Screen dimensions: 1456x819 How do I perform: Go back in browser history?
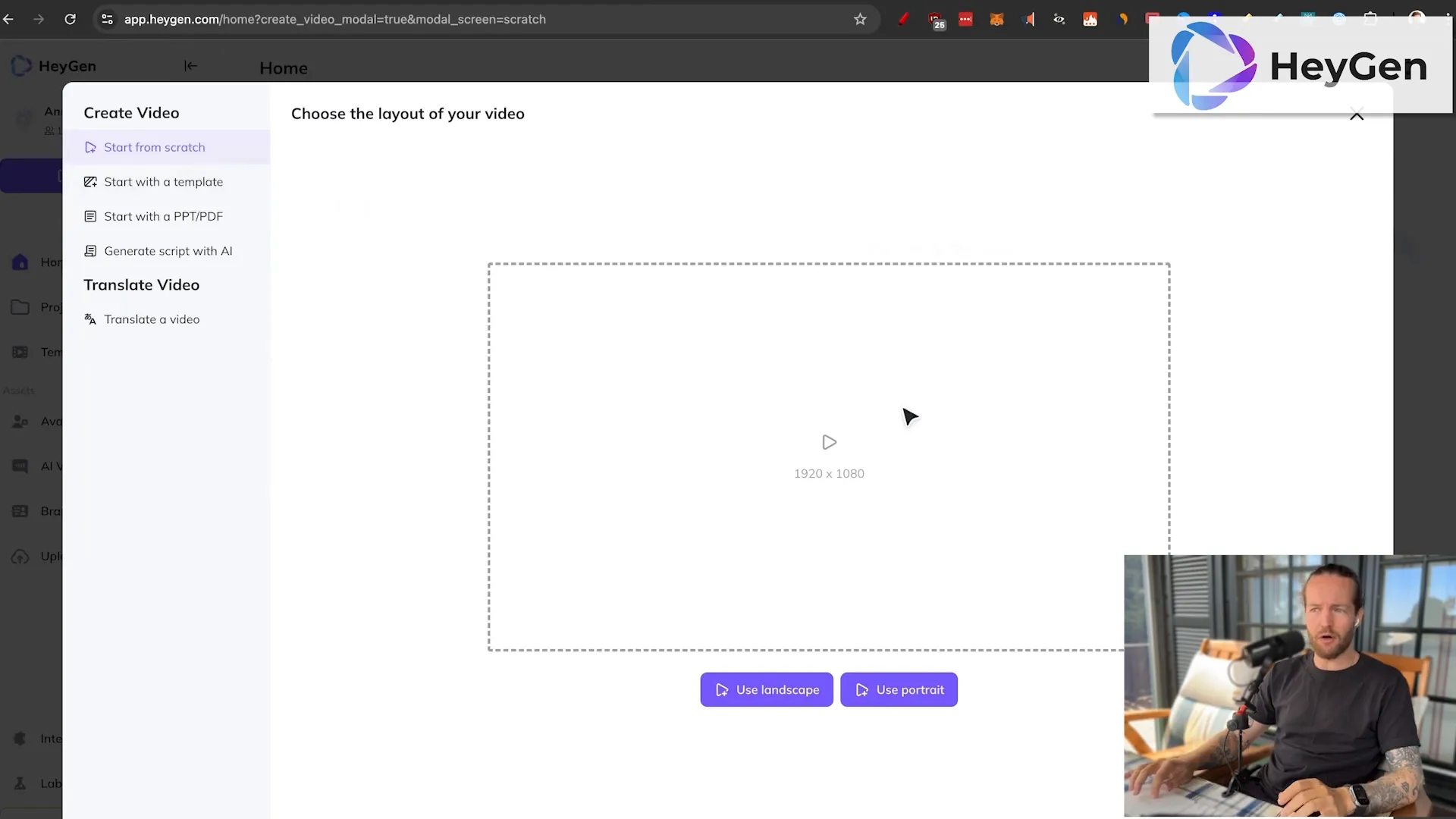pos(8,19)
